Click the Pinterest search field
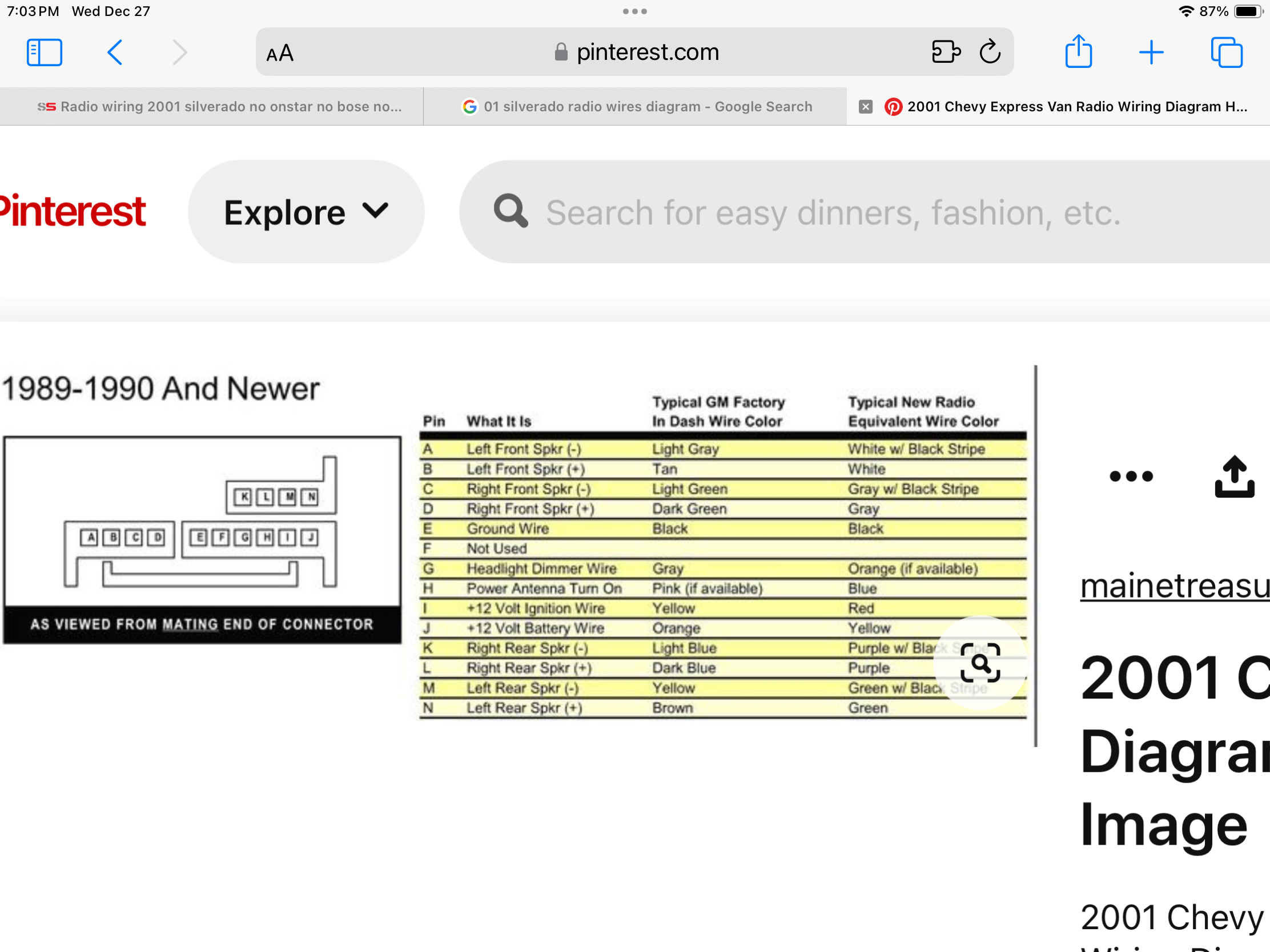This screenshot has width=1270, height=952. 865,212
